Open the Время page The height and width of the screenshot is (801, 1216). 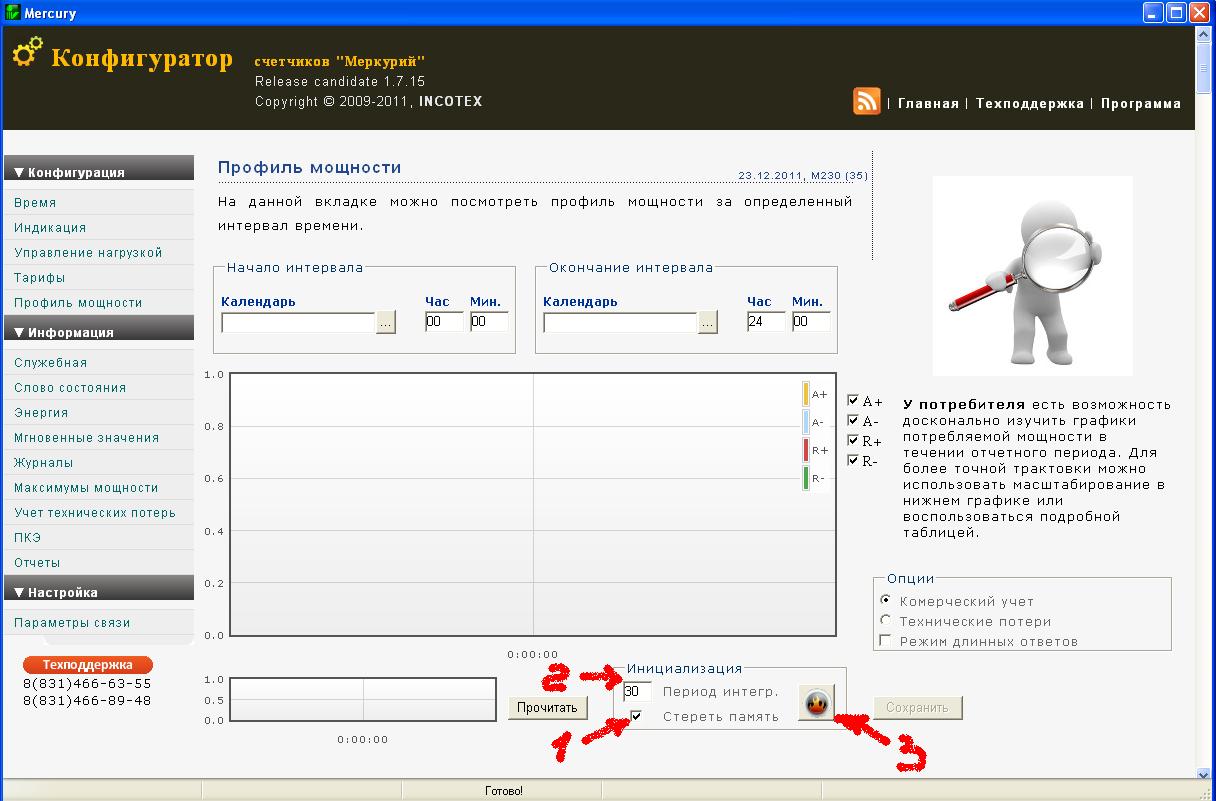pos(35,202)
